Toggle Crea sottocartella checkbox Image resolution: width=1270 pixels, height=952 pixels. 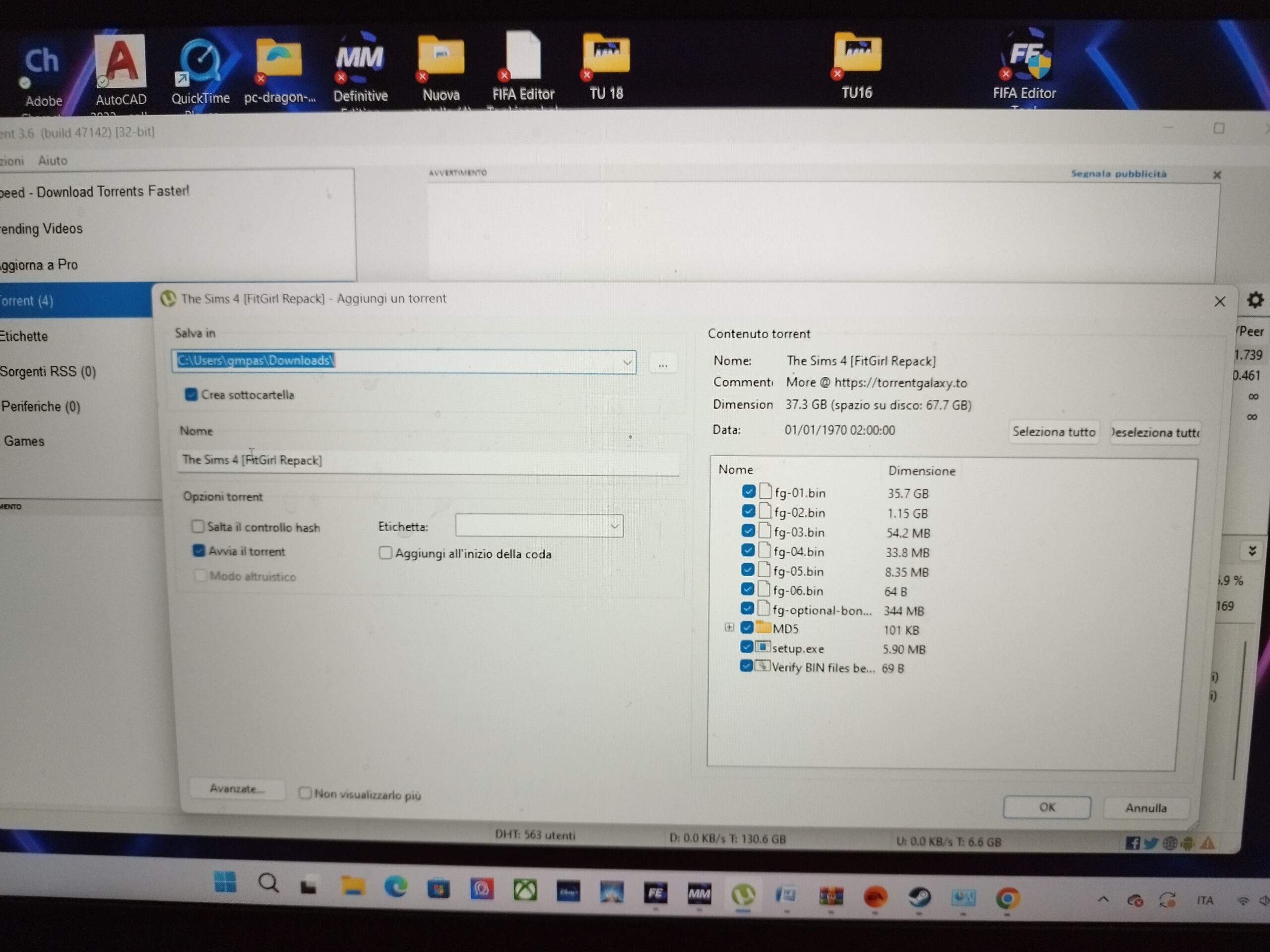[190, 394]
